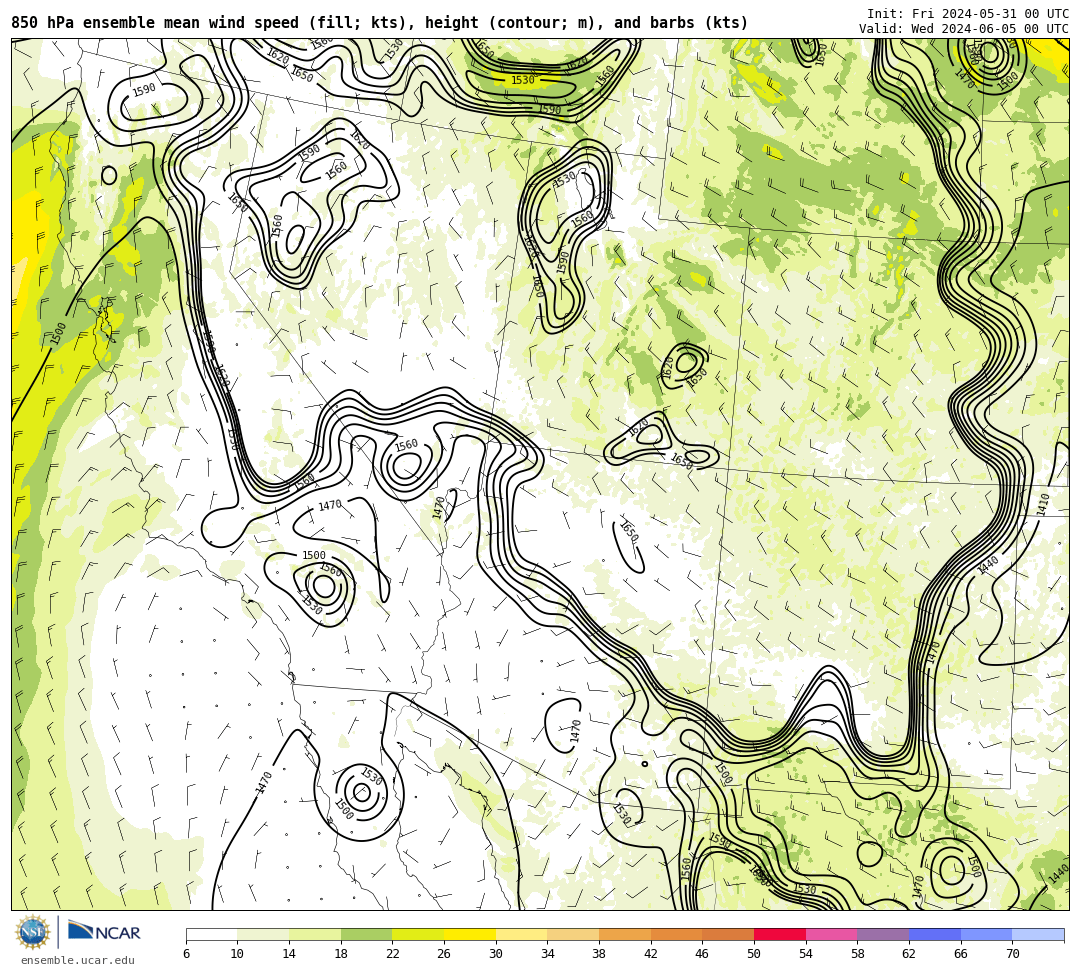Pick the green 18-22 kts colorbar segment
Screen dimensions: 1080x973
(366, 934)
